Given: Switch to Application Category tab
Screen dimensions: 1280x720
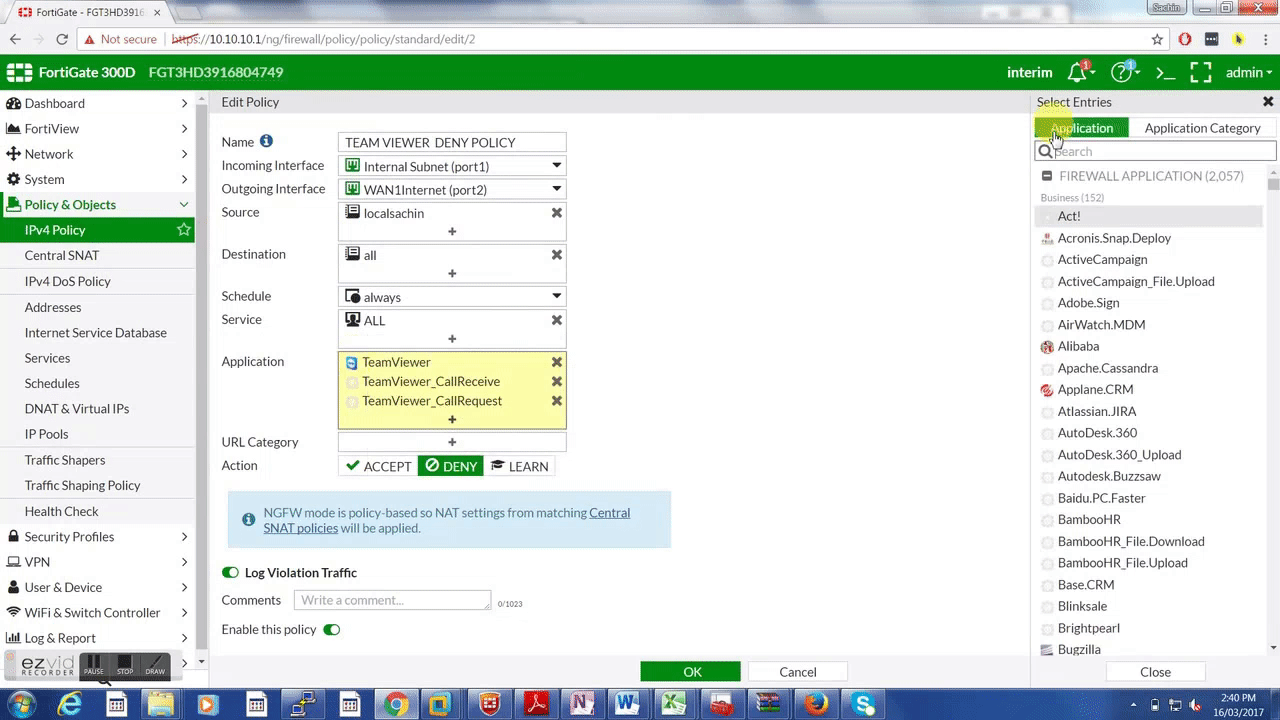Looking at the screenshot, I should pyautogui.click(x=1202, y=128).
